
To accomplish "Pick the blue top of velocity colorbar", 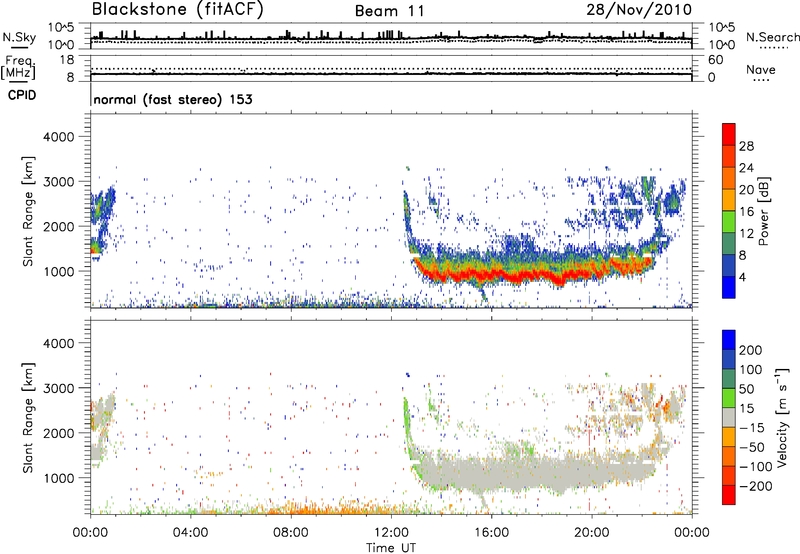I will point(729,340).
